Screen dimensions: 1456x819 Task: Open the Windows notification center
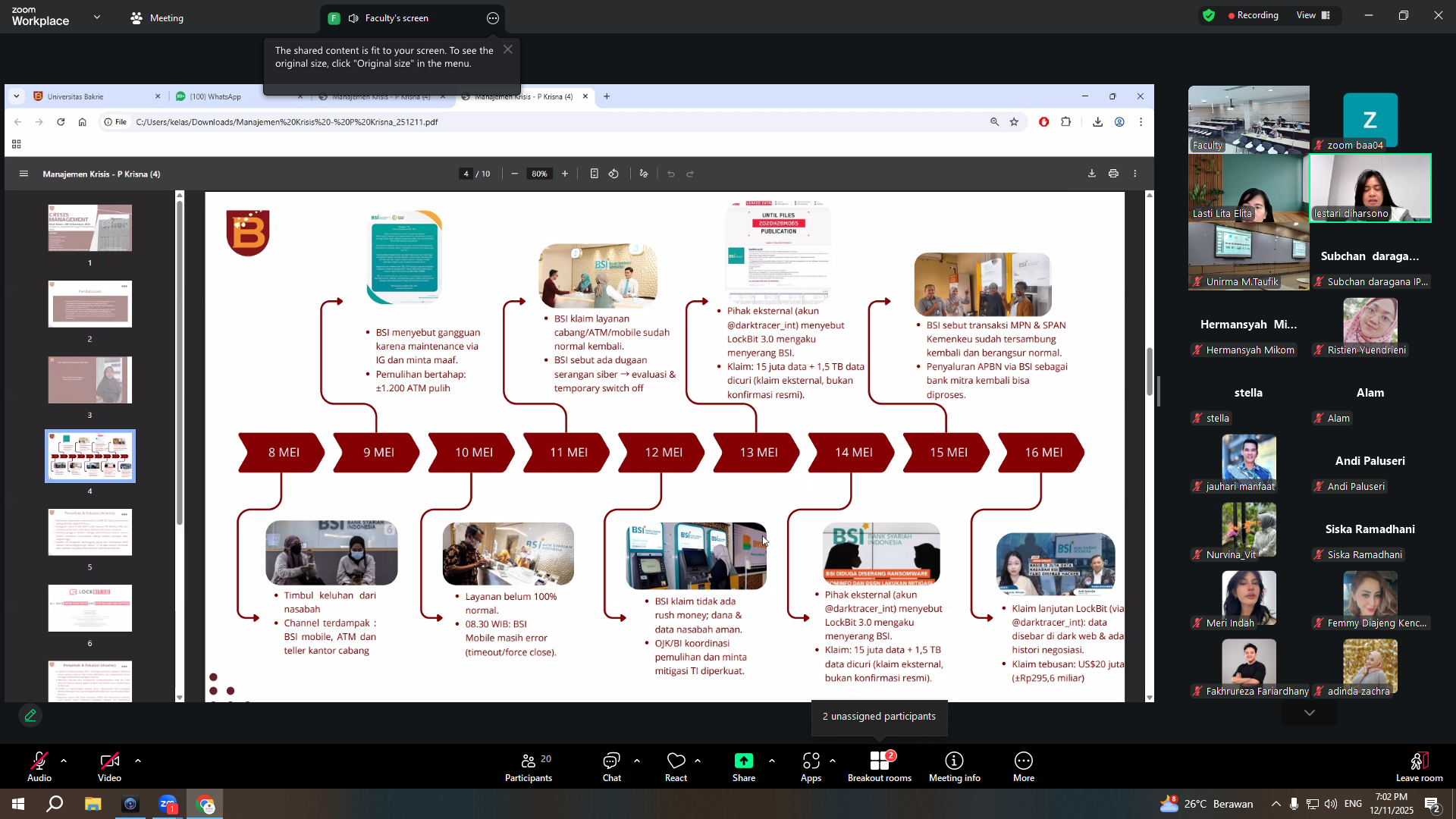(x=1432, y=804)
